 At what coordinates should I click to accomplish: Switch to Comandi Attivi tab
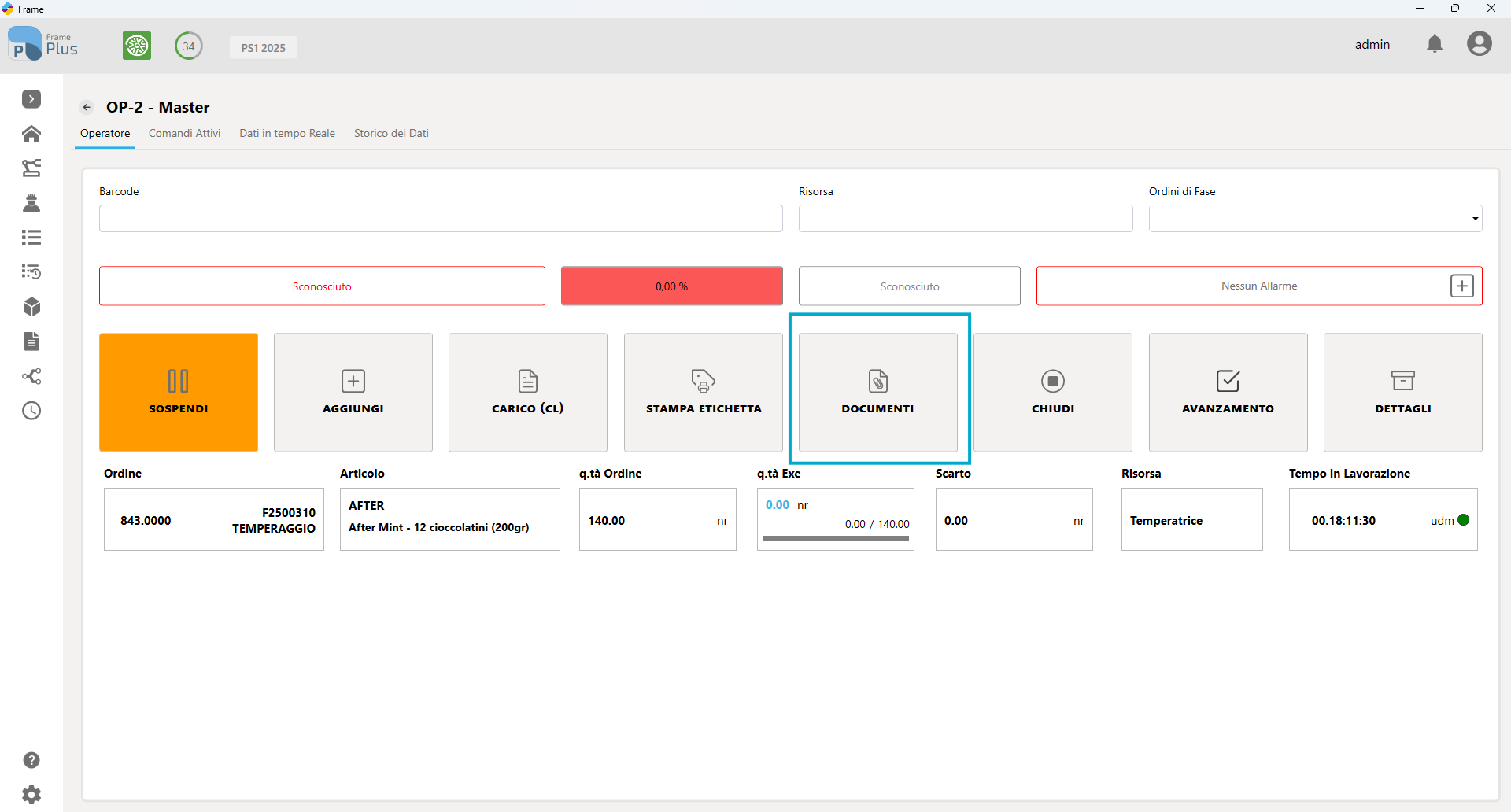tap(185, 133)
